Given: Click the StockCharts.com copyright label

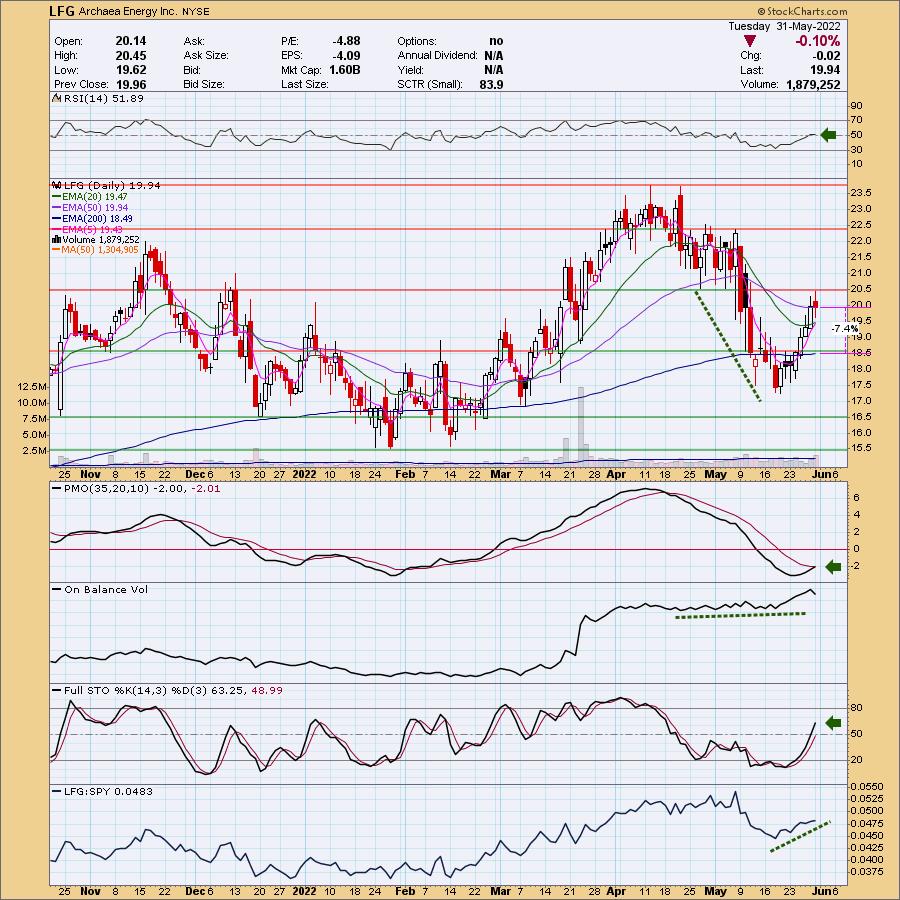Looking at the screenshot, I should coord(802,11).
